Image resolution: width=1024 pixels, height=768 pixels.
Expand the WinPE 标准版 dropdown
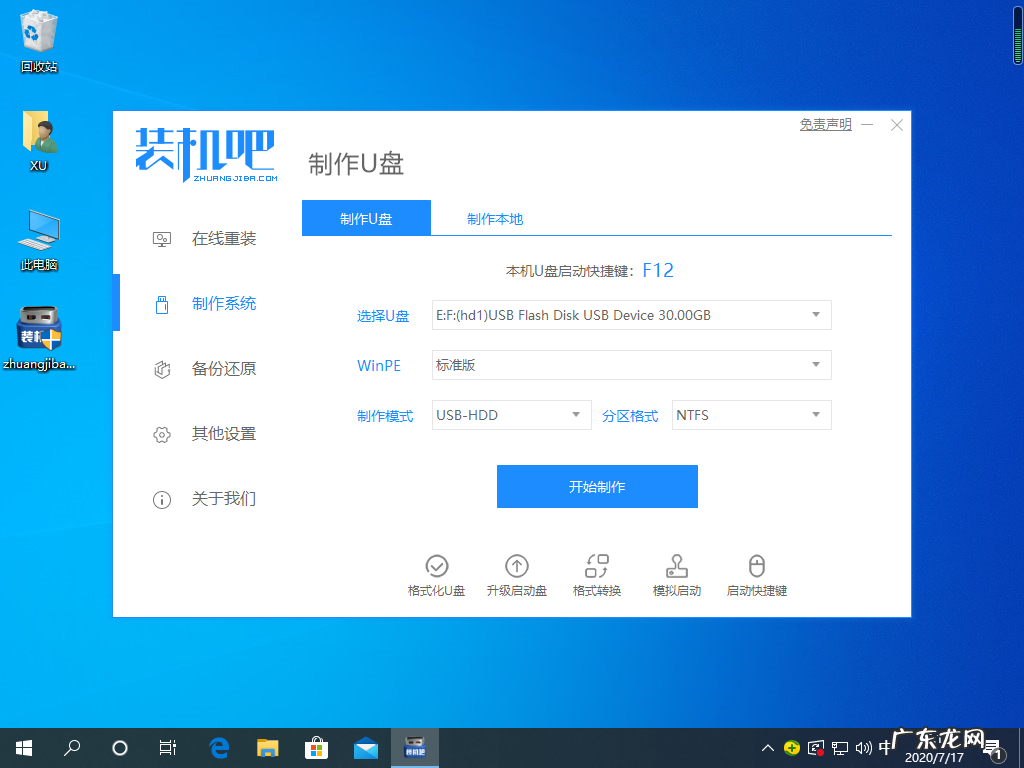(631, 365)
